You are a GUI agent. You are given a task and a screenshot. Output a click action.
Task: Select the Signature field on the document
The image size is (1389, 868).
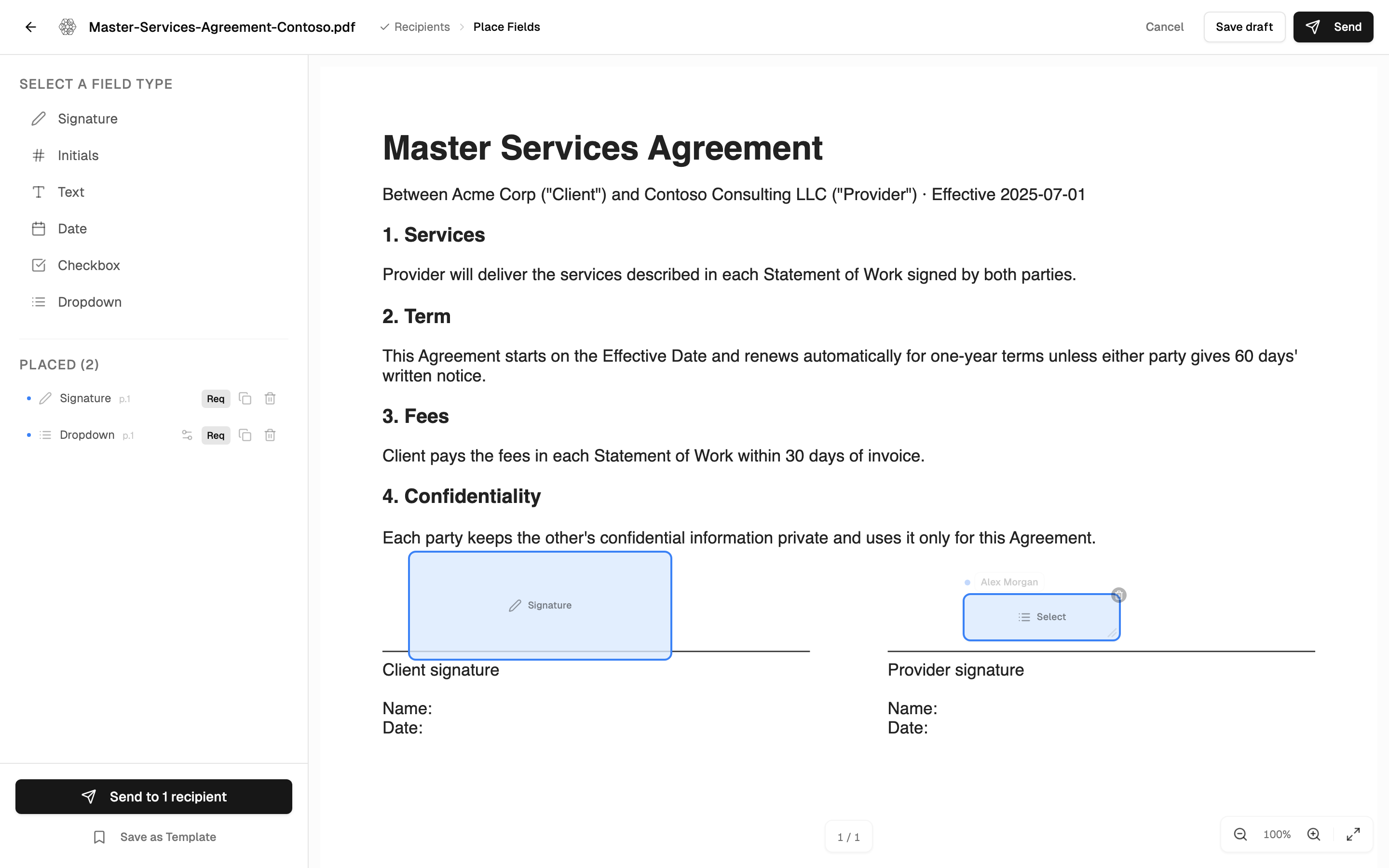(540, 606)
